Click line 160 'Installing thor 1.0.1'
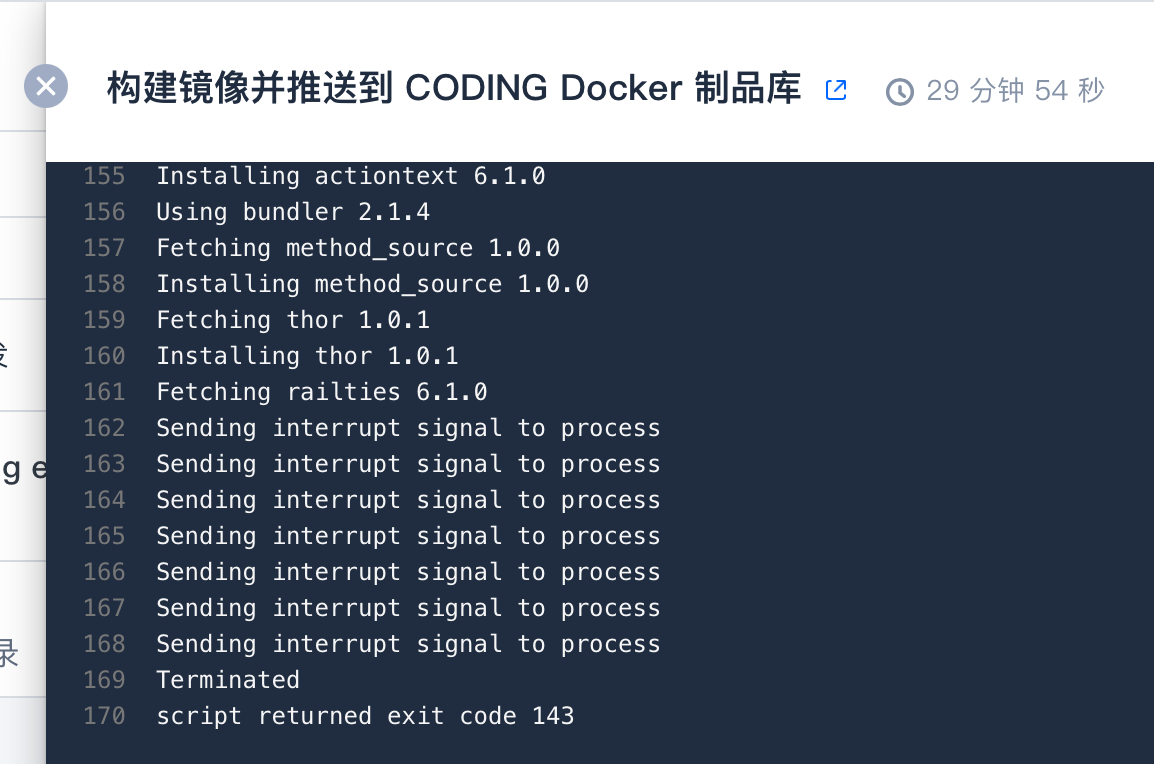This screenshot has width=1154, height=764. pyautogui.click(x=308, y=356)
